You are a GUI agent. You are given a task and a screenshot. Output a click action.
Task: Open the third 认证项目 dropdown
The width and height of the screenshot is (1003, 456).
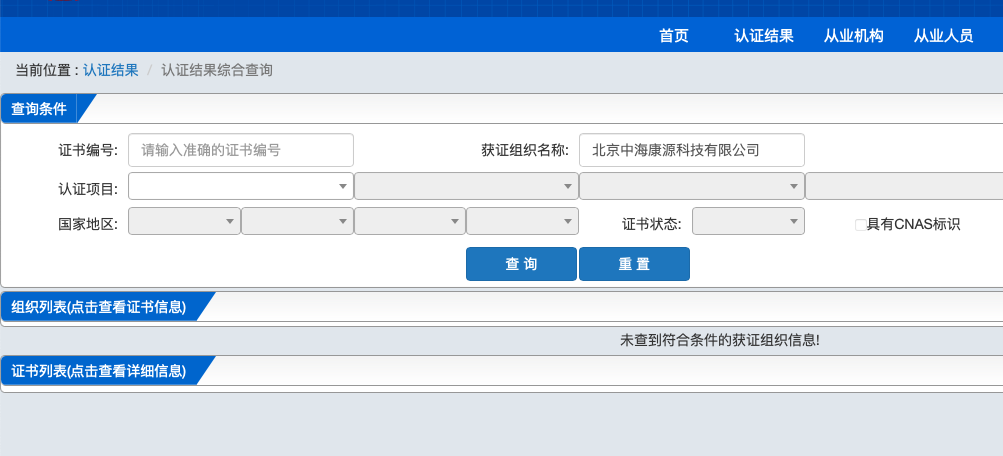[x=691, y=186]
